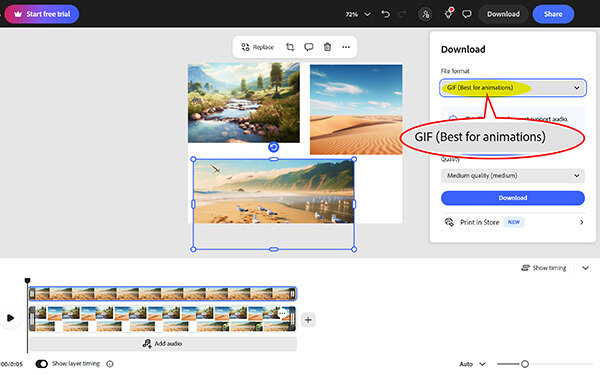Click the Print in Store printer icon
This screenshot has height=375, width=600.
449,222
